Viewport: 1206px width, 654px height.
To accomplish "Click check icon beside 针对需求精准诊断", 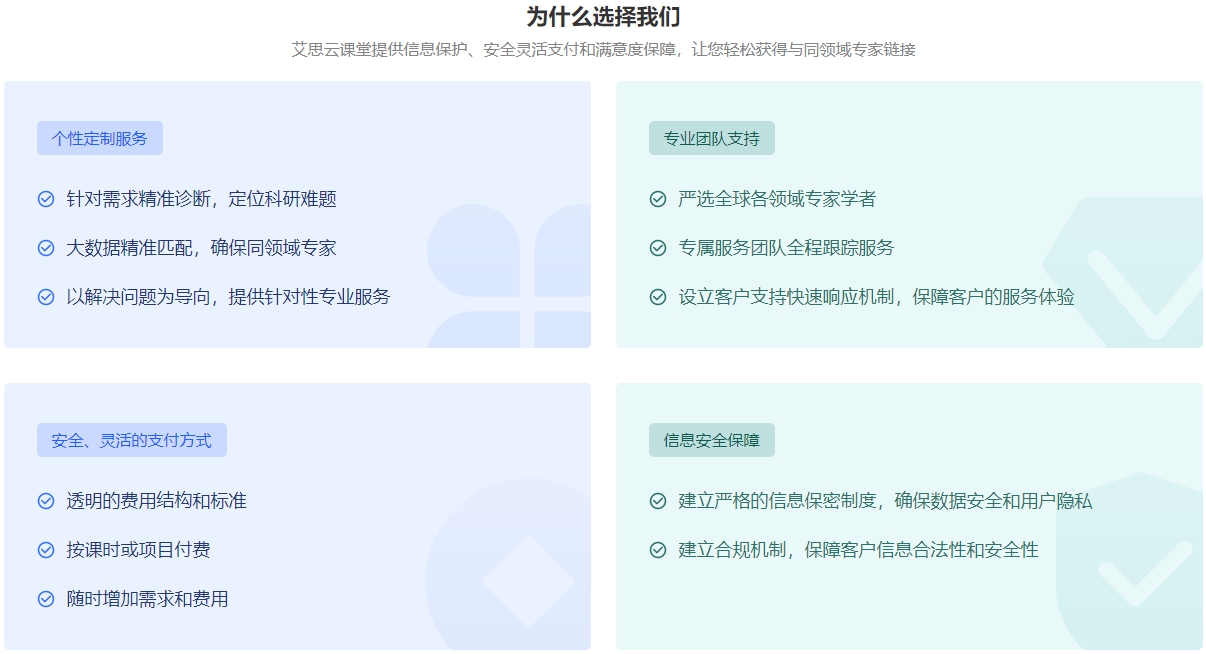I will pos(46,199).
